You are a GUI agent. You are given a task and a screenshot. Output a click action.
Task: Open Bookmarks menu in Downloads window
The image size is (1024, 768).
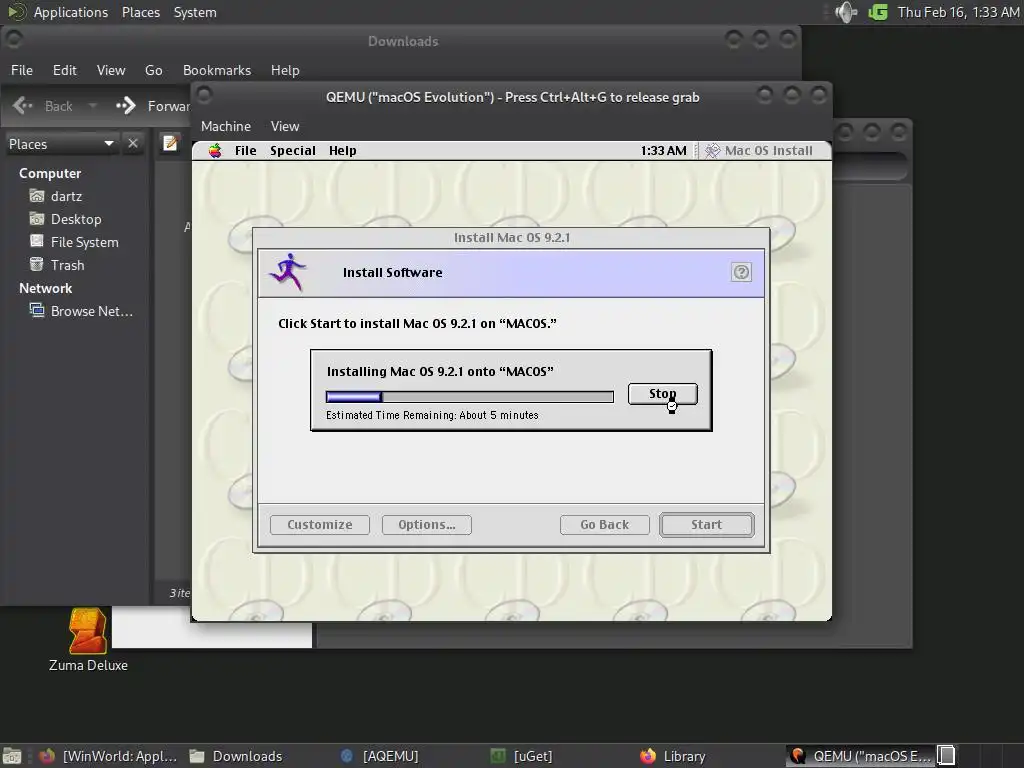(217, 71)
